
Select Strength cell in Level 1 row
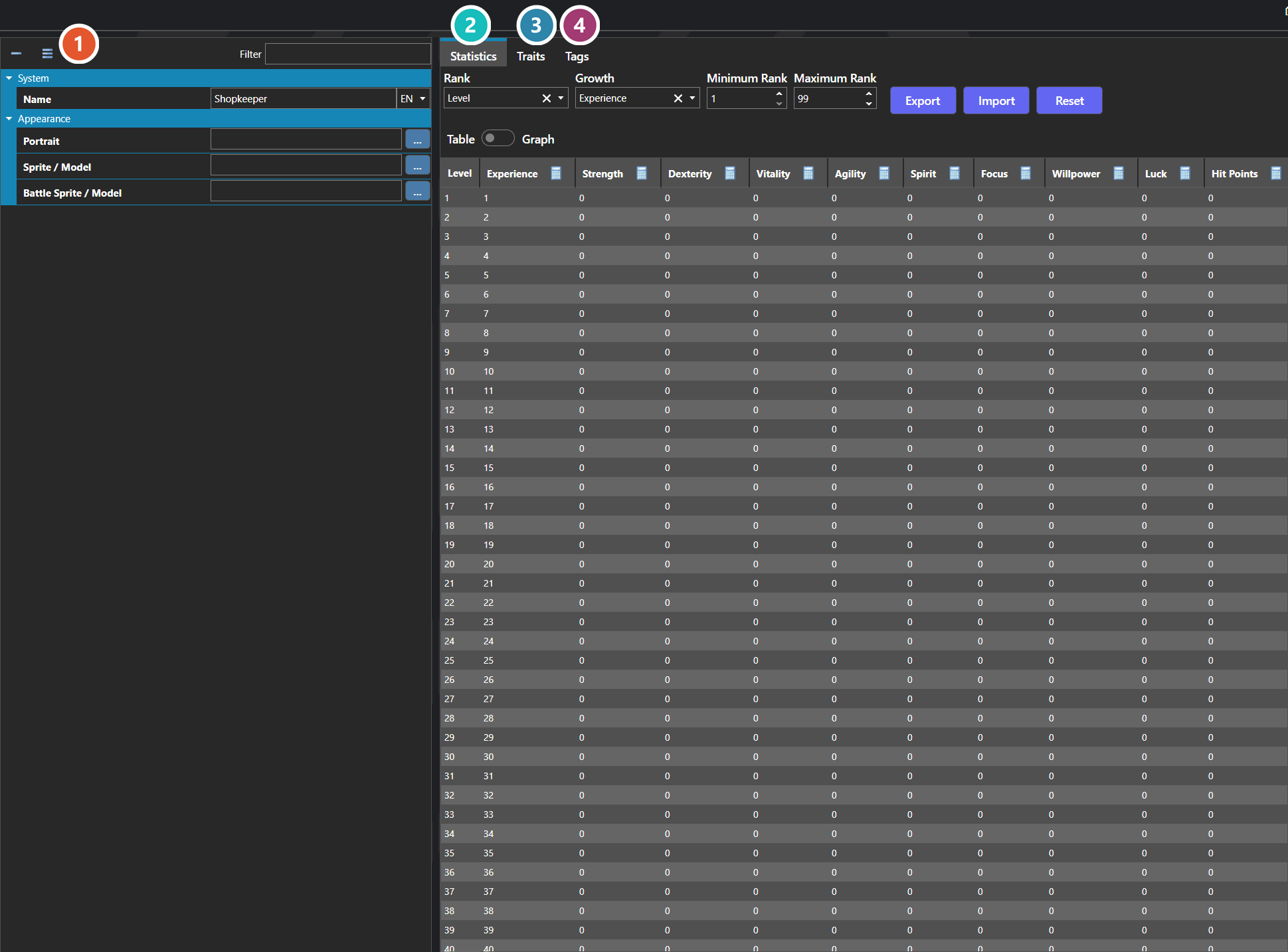tap(617, 198)
